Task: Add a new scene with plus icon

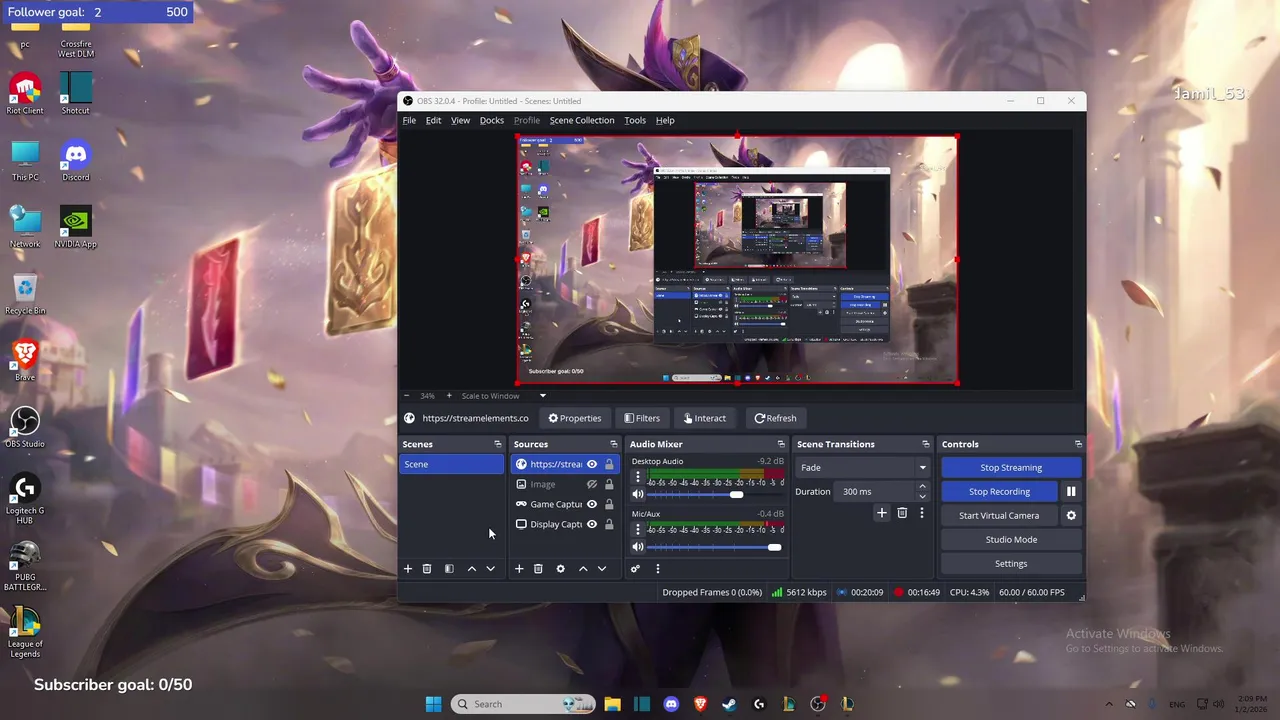Action: (x=408, y=569)
